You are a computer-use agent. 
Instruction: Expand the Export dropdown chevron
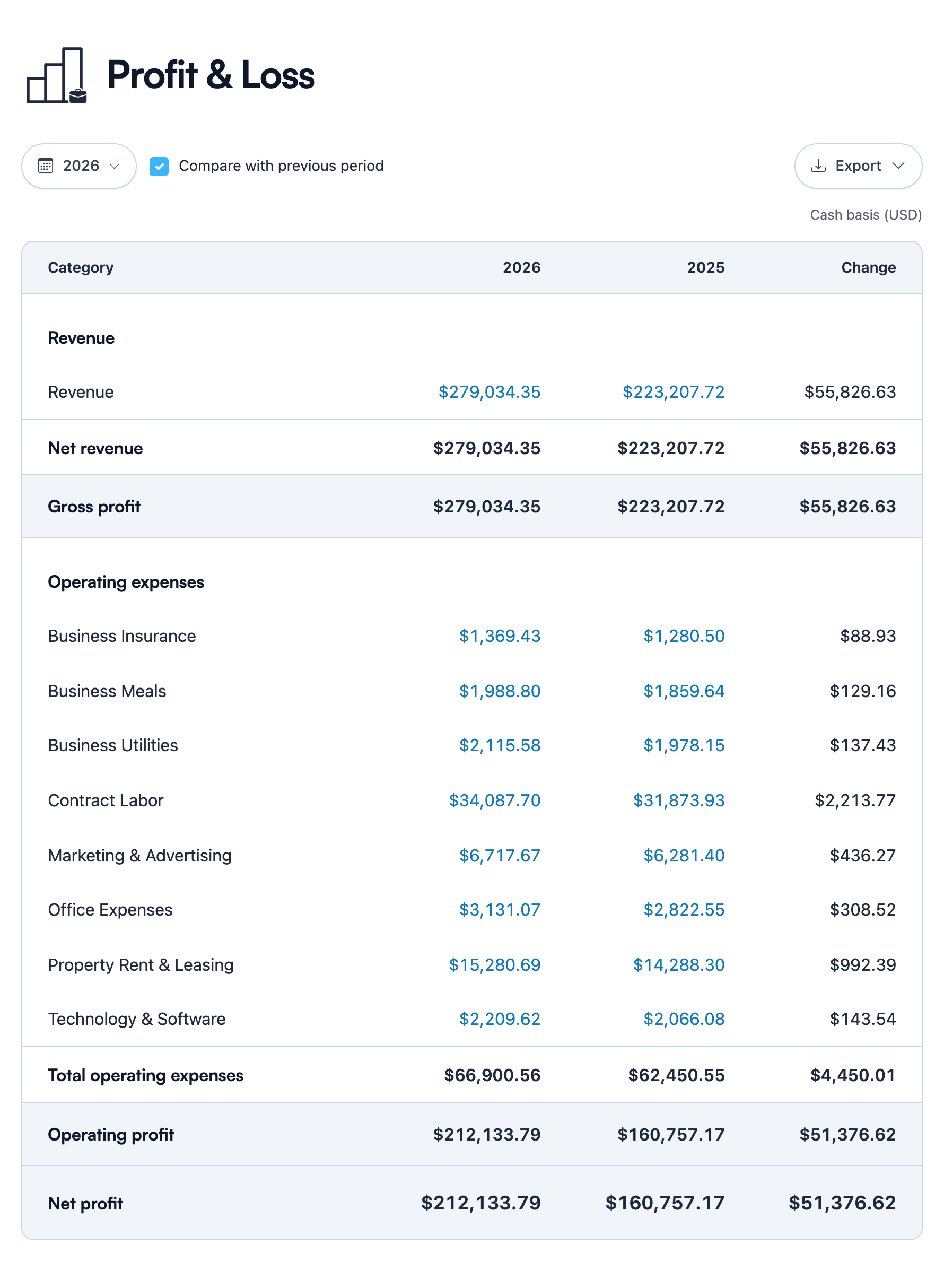coord(898,166)
